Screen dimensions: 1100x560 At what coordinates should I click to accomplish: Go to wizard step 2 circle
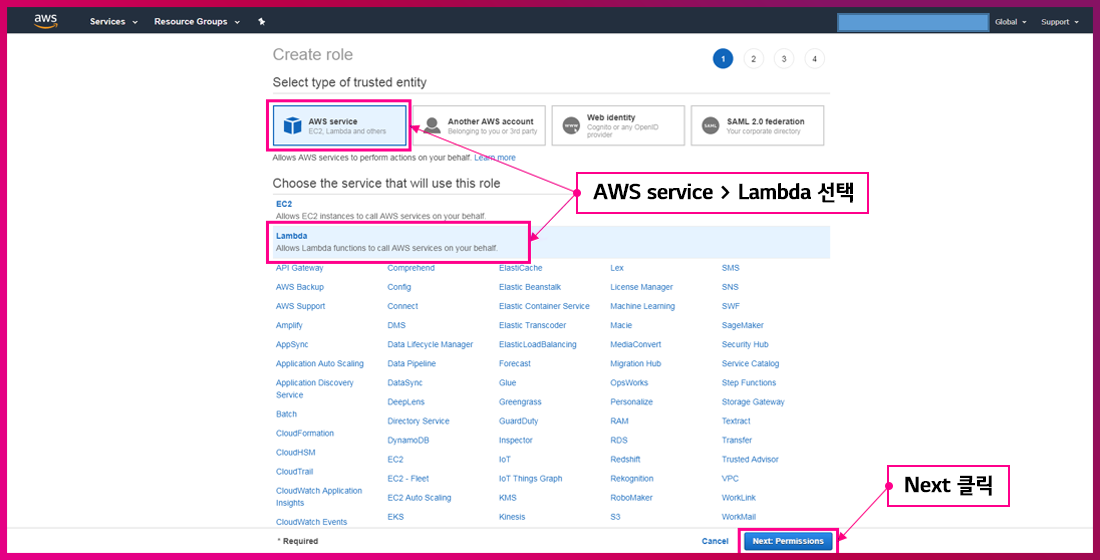[753, 59]
